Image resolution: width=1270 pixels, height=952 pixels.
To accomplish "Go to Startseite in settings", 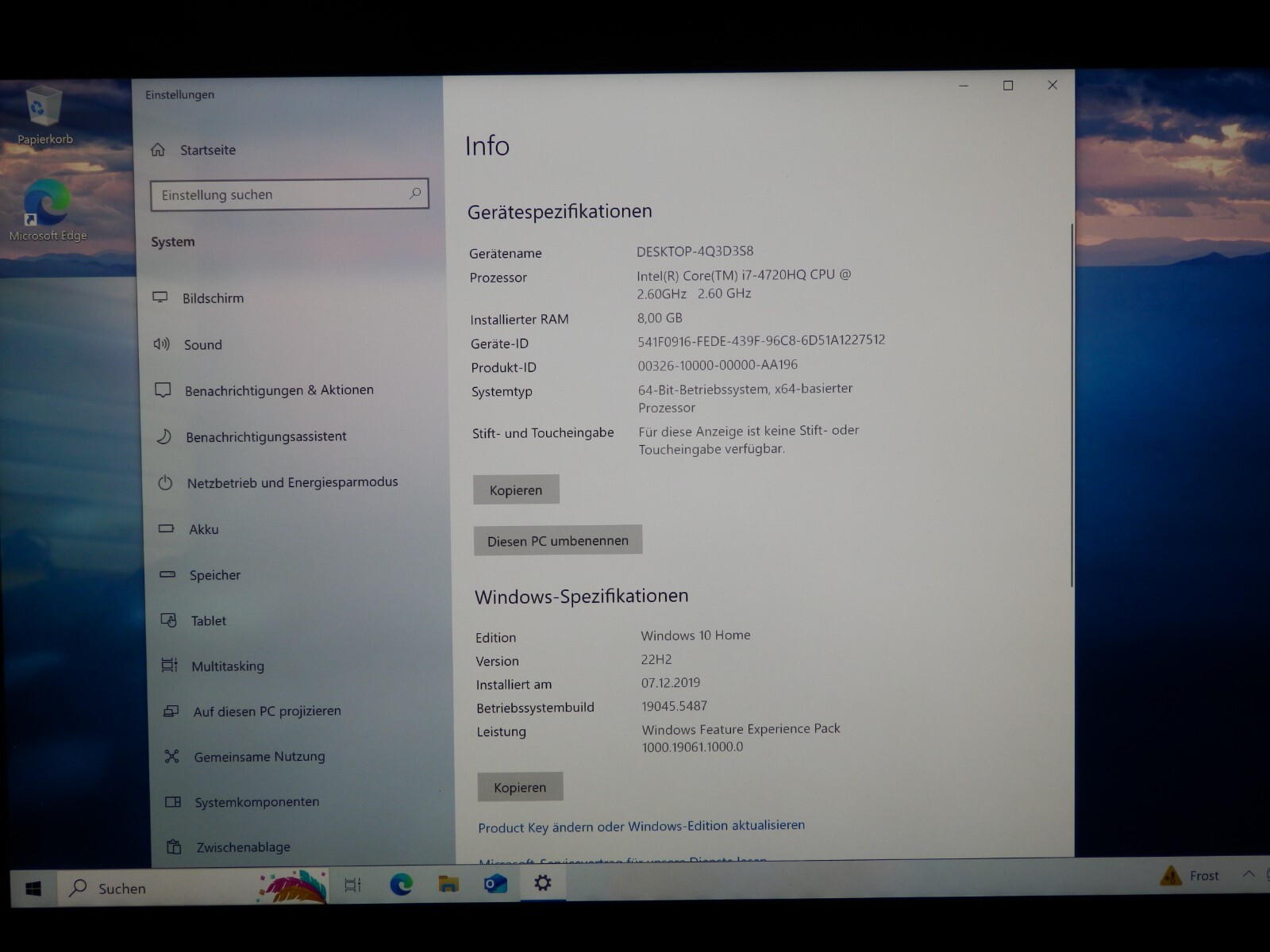I will [x=208, y=150].
